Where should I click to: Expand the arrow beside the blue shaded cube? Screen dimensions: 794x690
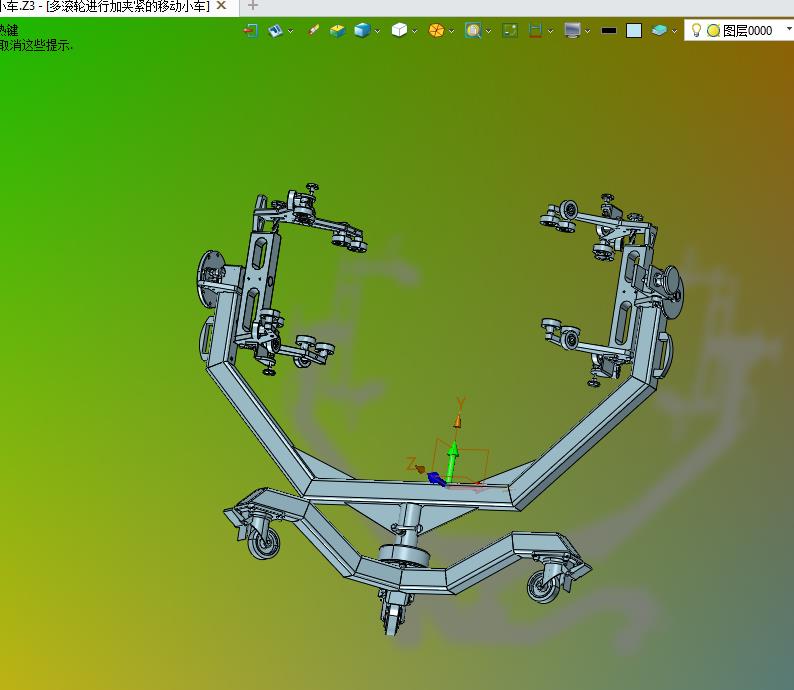coord(378,31)
